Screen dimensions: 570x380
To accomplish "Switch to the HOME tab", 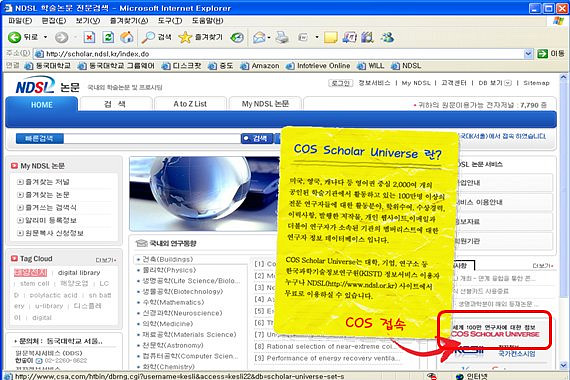I will click(41, 105).
